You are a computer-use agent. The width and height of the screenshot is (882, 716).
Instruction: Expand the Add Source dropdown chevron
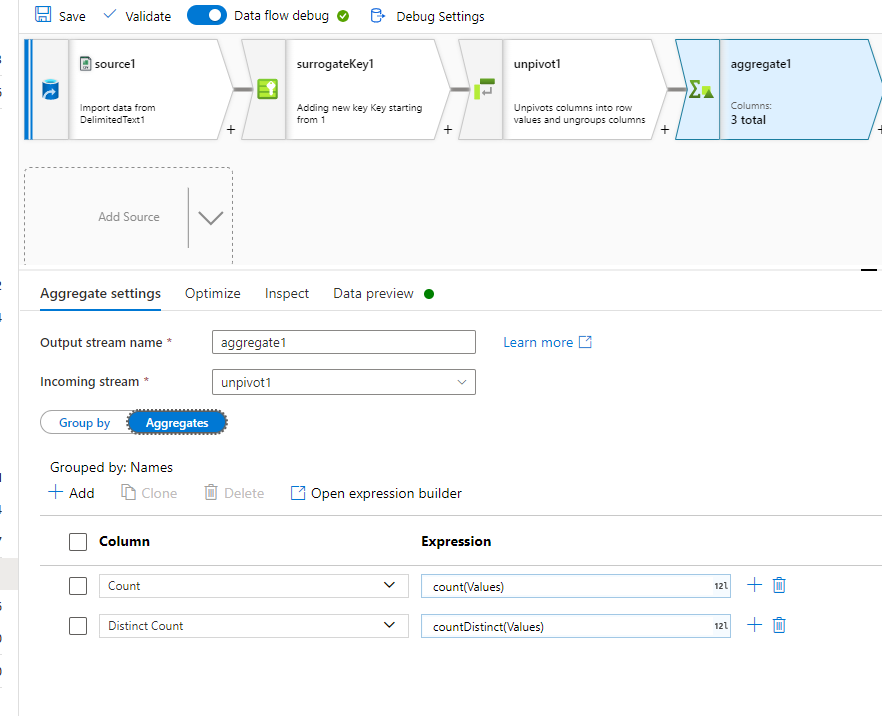pyautogui.click(x=211, y=218)
